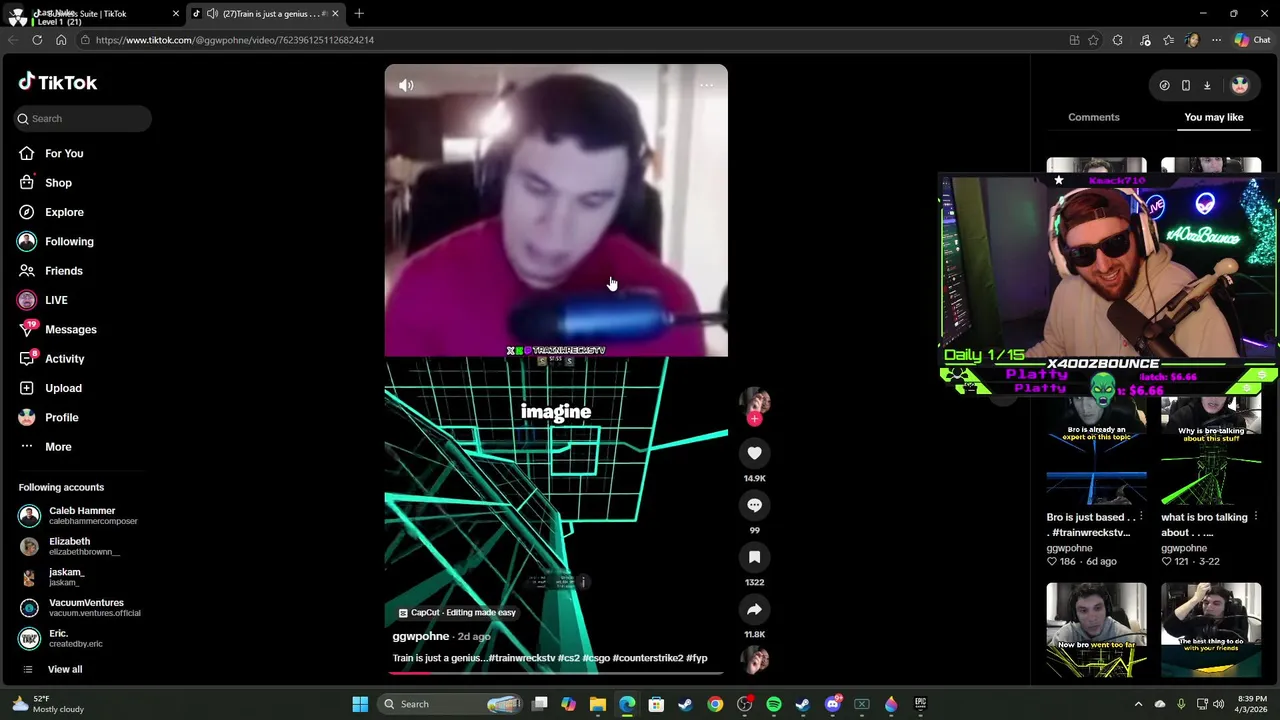This screenshot has width=1280, height=720.
Task: Open the #trainwreckstv hashtag
Action: coord(521,658)
